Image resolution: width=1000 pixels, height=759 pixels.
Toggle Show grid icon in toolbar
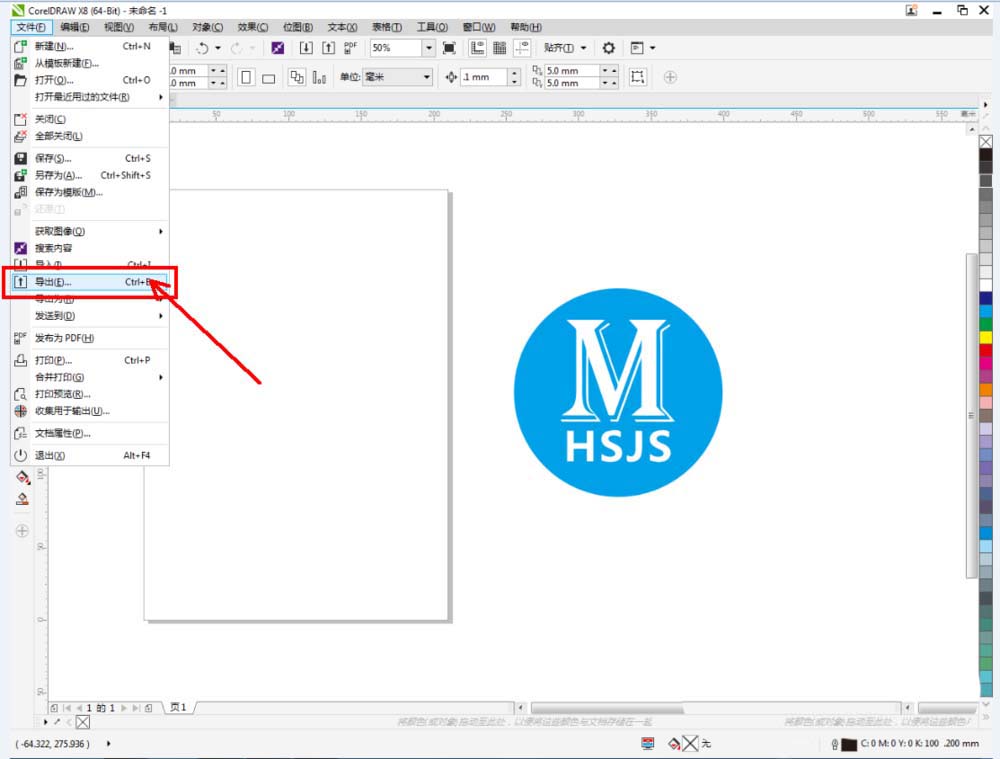(500, 48)
